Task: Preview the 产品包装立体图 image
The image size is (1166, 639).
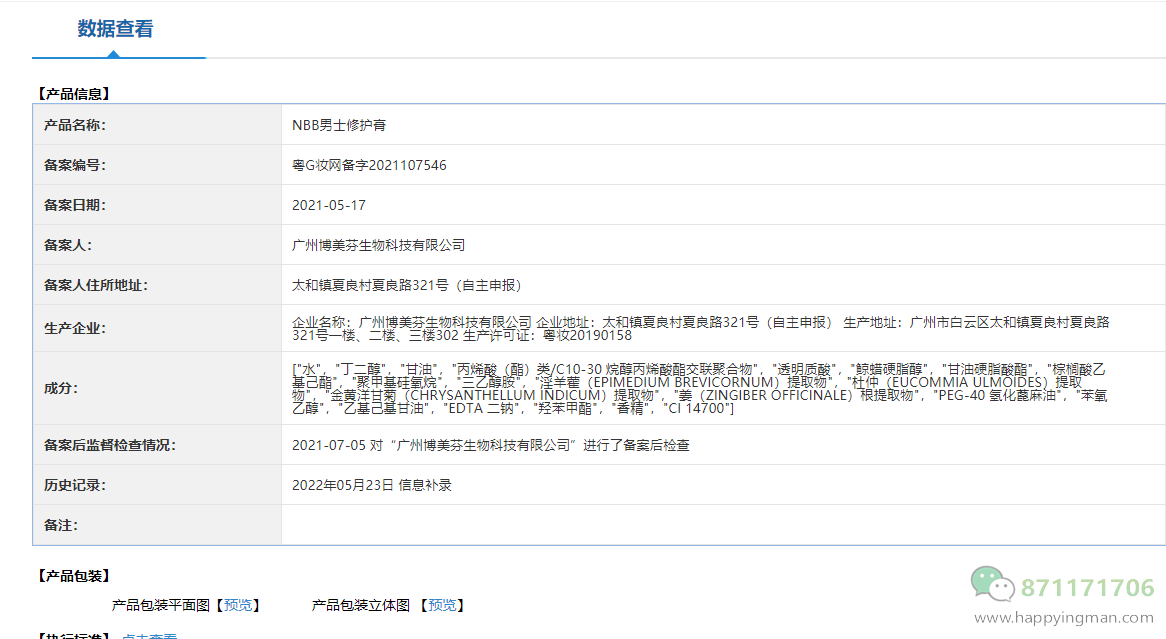Action: point(441,605)
